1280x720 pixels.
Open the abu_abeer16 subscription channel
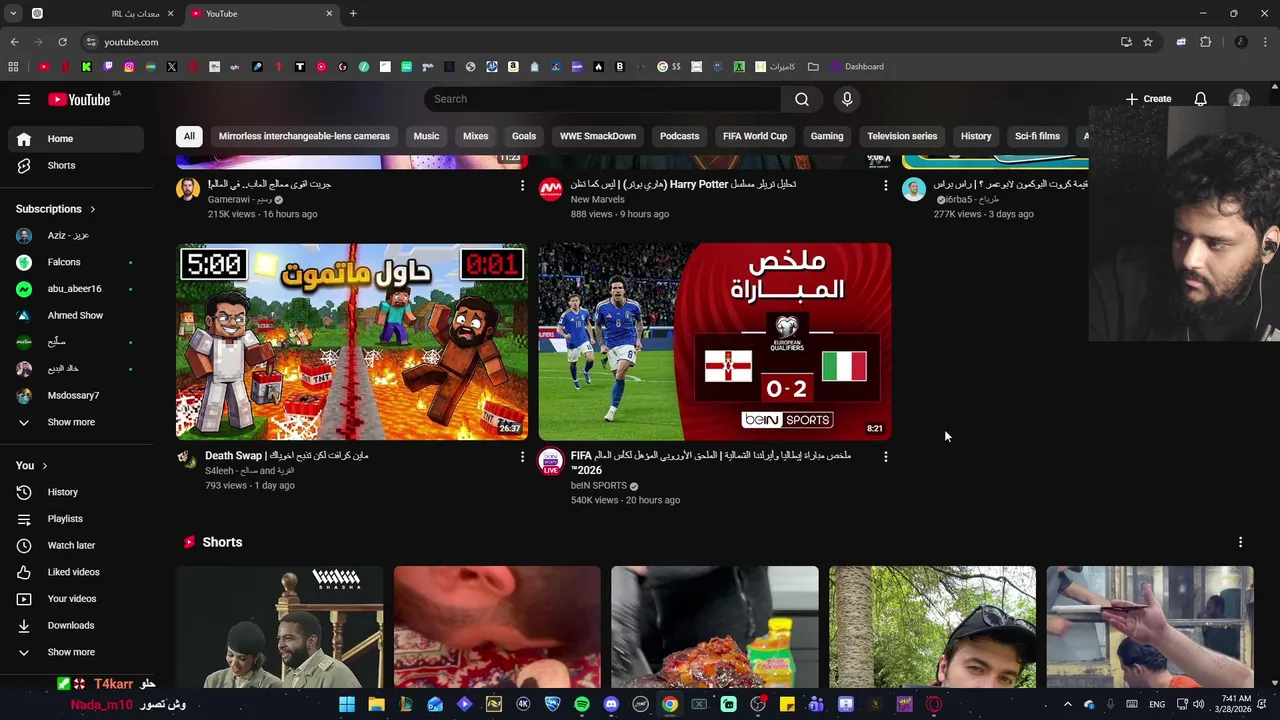(76, 289)
